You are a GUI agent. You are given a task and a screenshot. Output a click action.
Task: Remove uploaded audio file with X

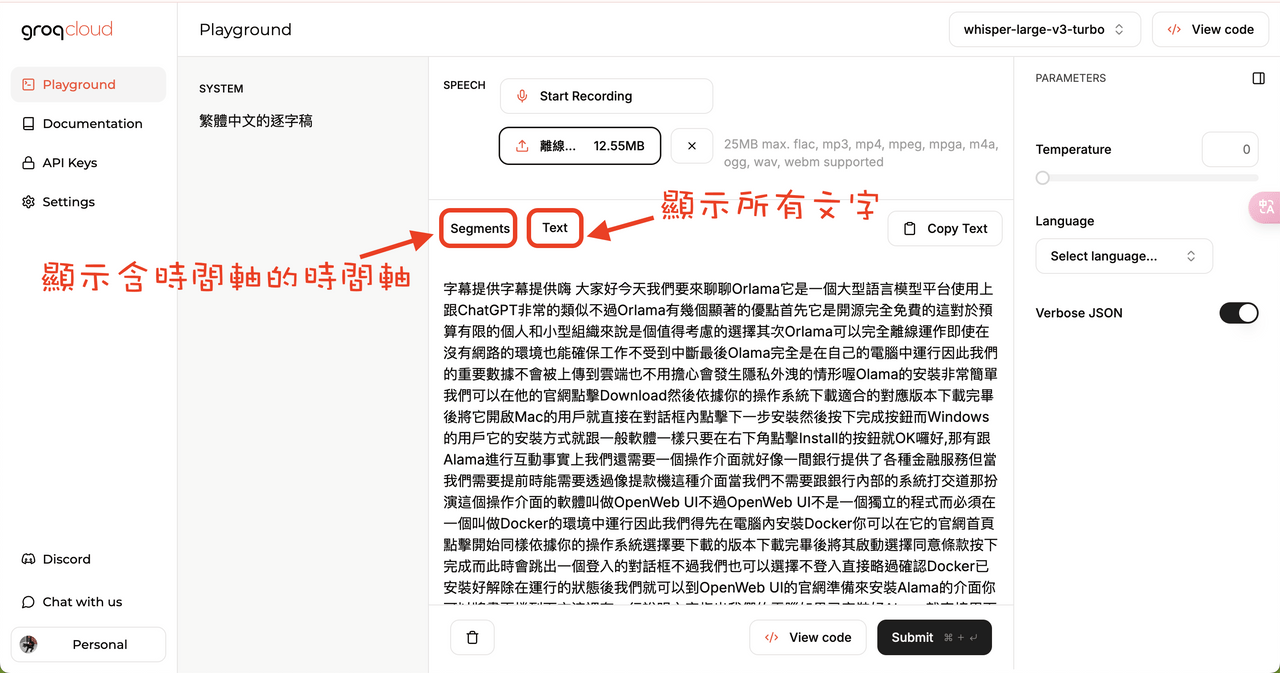(692, 146)
